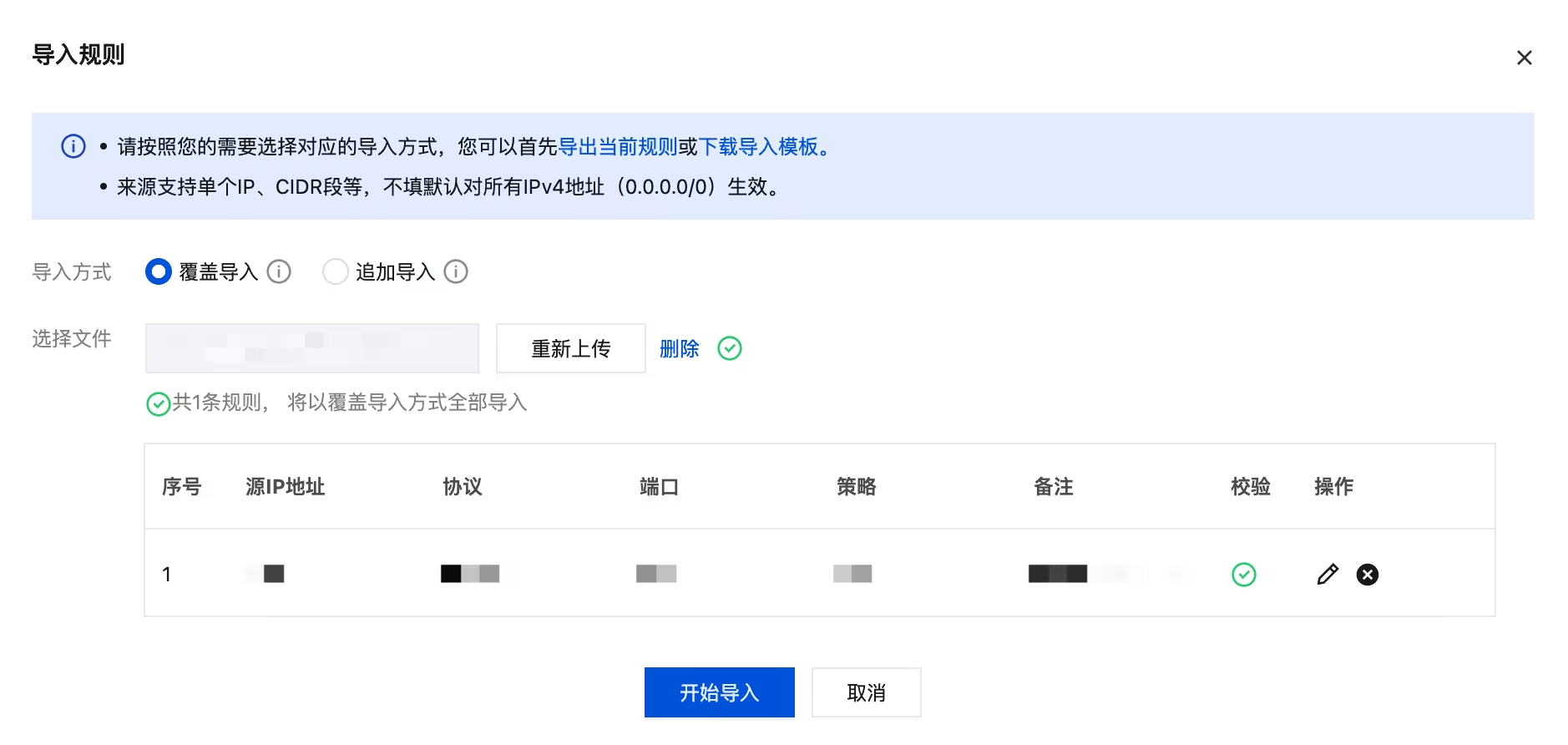This screenshot has width=1568, height=745.
Task: Click the selected file name field
Action: pyautogui.click(x=312, y=348)
